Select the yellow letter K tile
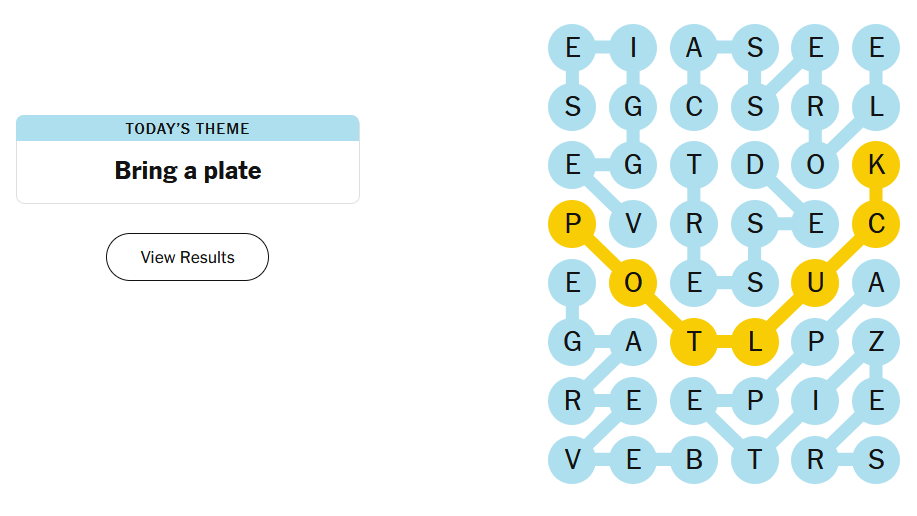 pos(876,165)
